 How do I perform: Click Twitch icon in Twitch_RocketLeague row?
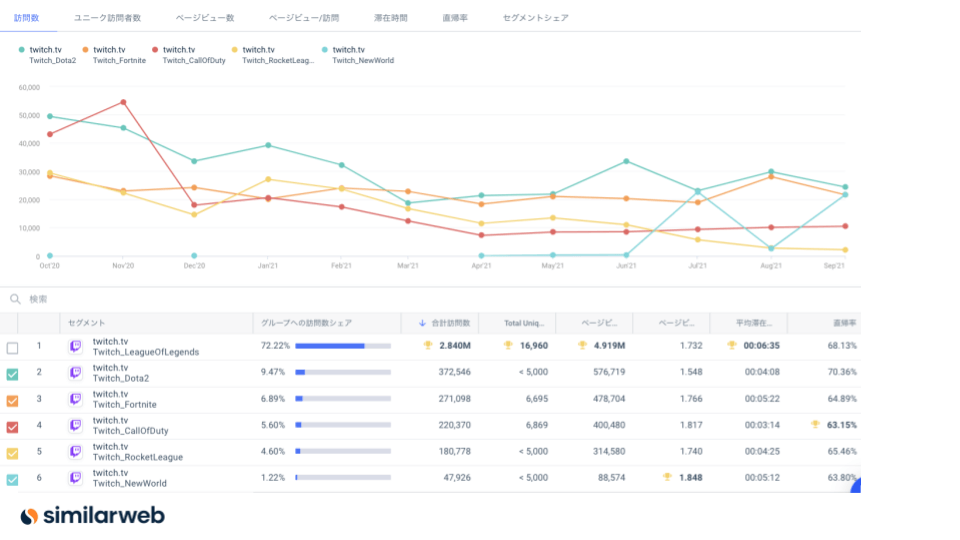click(x=76, y=452)
